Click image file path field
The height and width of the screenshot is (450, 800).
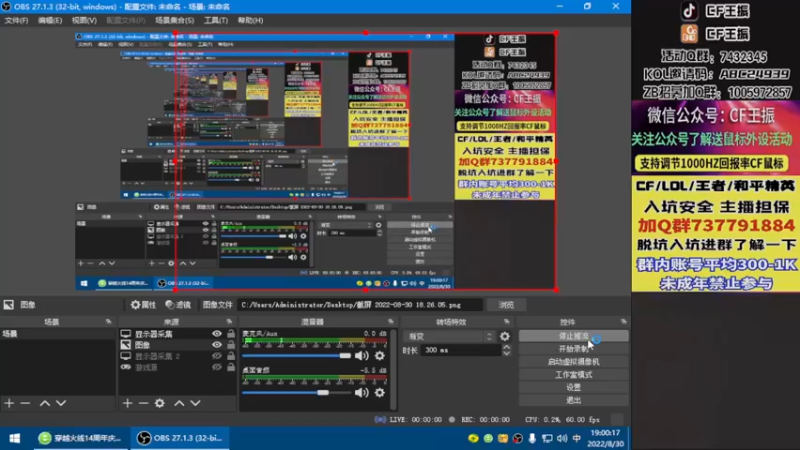[360, 305]
